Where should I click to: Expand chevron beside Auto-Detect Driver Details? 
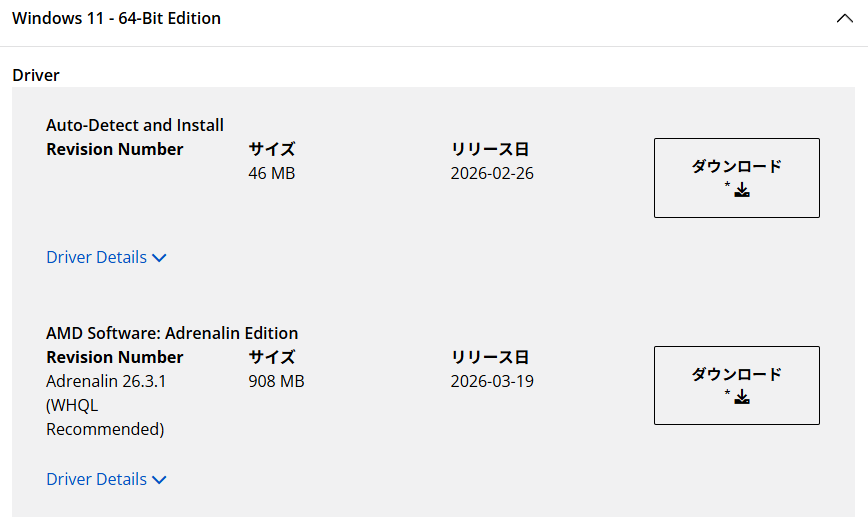click(x=159, y=258)
